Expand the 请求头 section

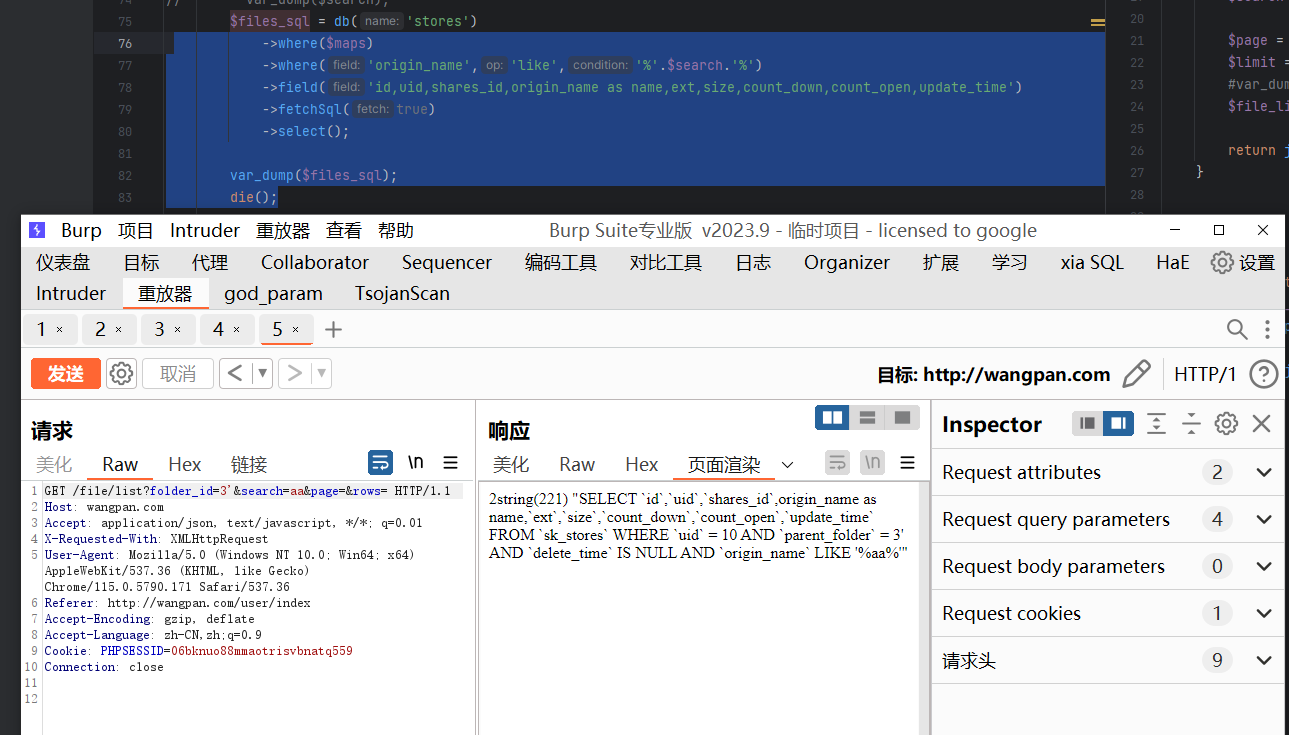[x=1108, y=660]
